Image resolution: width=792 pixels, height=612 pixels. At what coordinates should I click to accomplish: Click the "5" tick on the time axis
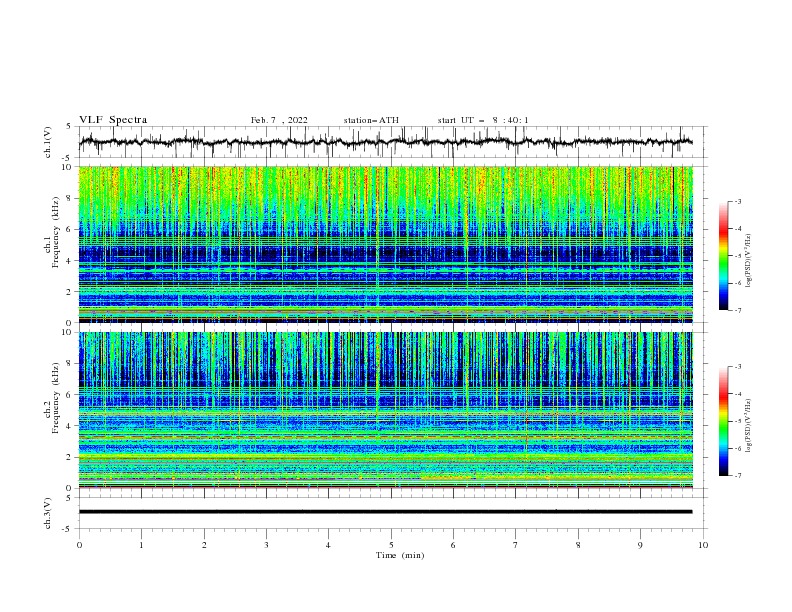(x=391, y=545)
